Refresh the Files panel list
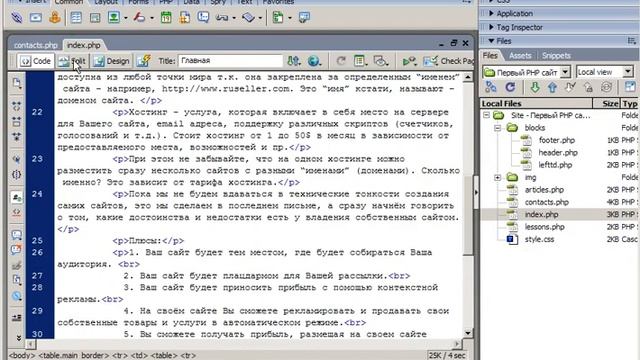The width and height of the screenshot is (640, 360). coord(510,87)
